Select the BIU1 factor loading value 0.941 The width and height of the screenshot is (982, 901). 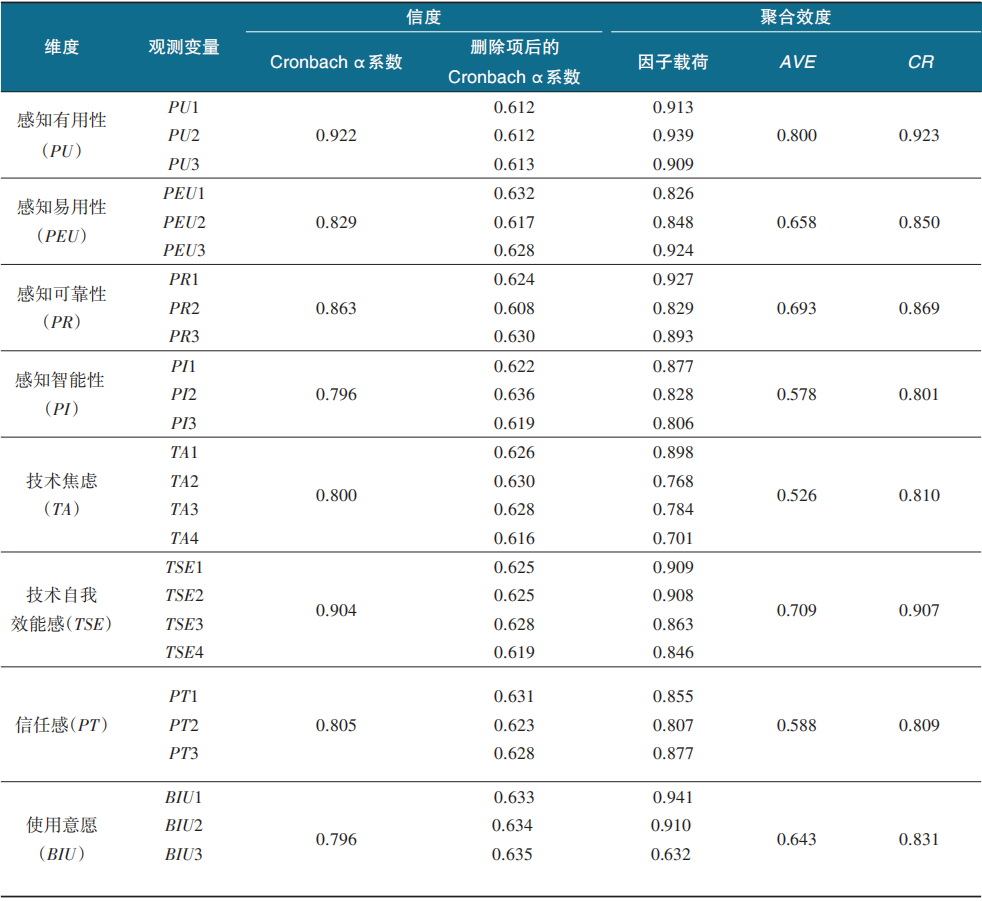pos(673,797)
